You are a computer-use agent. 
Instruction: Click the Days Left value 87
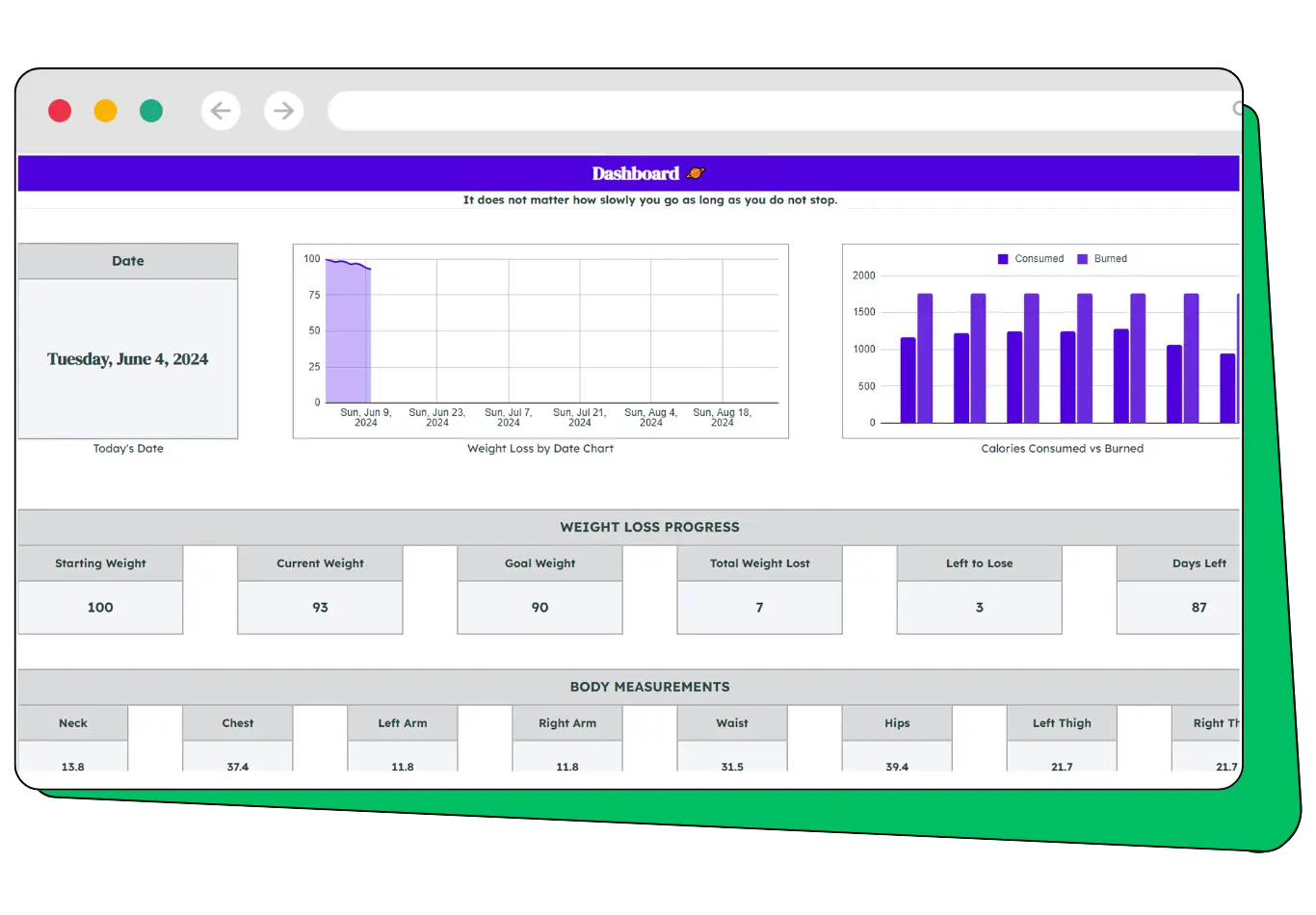pos(1198,608)
